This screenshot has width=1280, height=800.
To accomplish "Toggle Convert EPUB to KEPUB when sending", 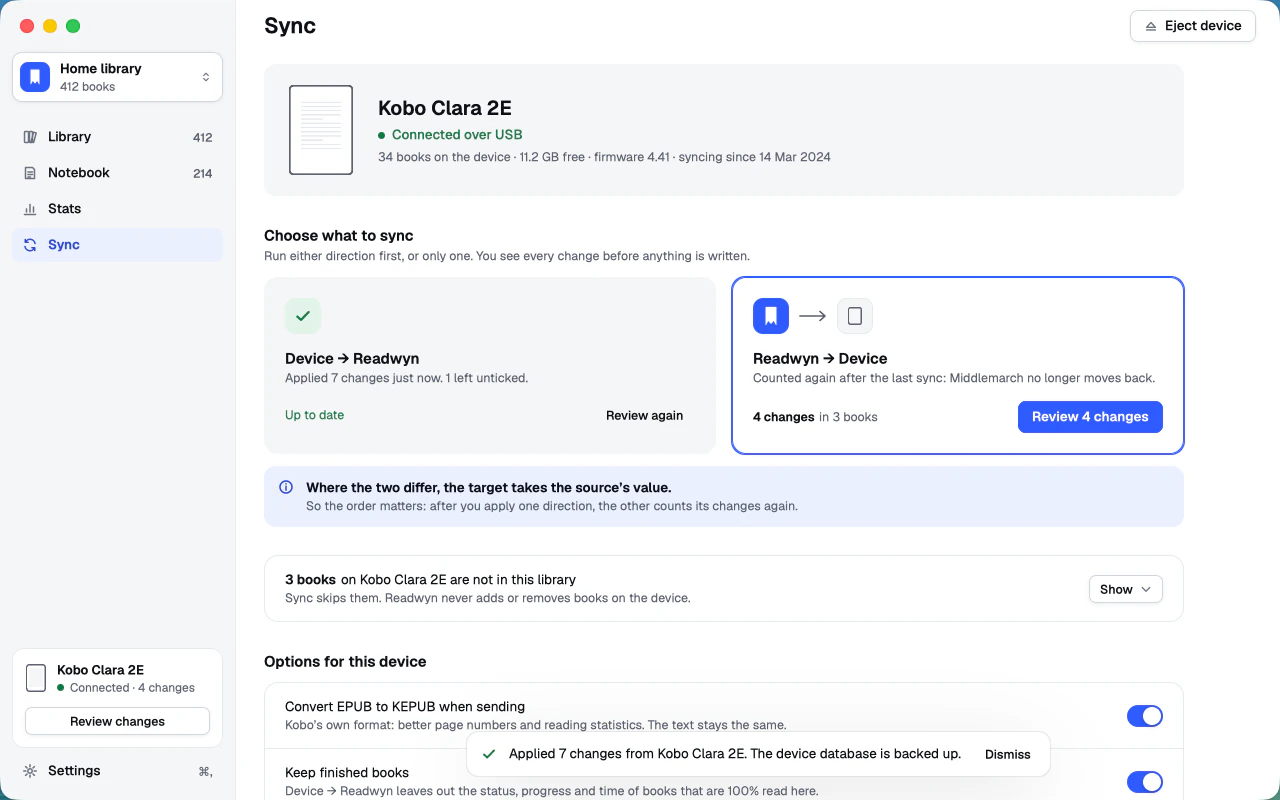I will click(x=1145, y=716).
